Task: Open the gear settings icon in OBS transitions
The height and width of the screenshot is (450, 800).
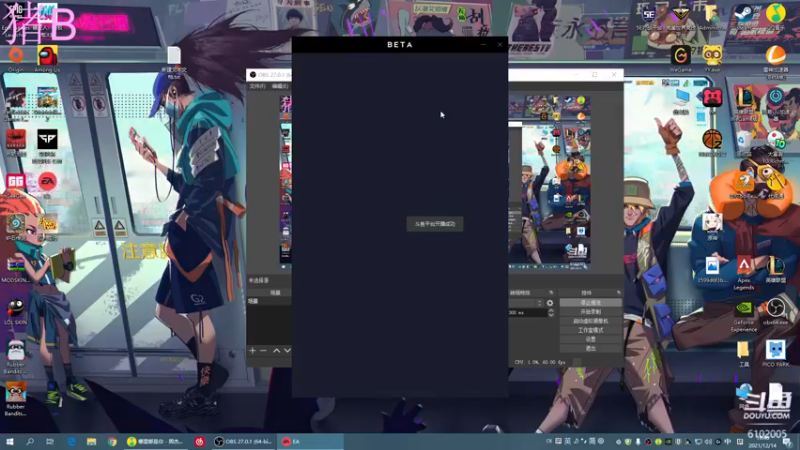Action: click(x=549, y=303)
